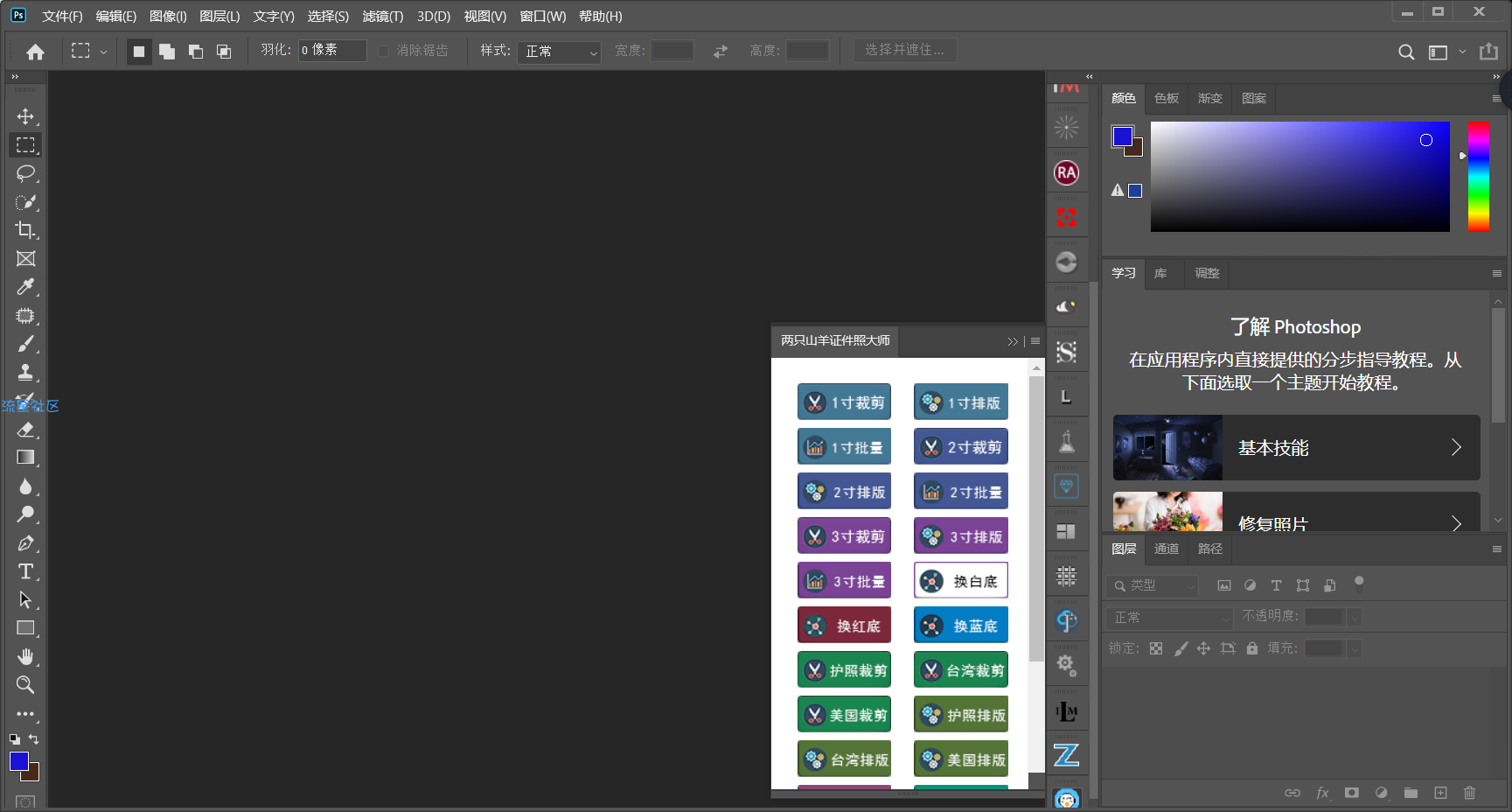Click the 换白底 button

click(x=961, y=580)
